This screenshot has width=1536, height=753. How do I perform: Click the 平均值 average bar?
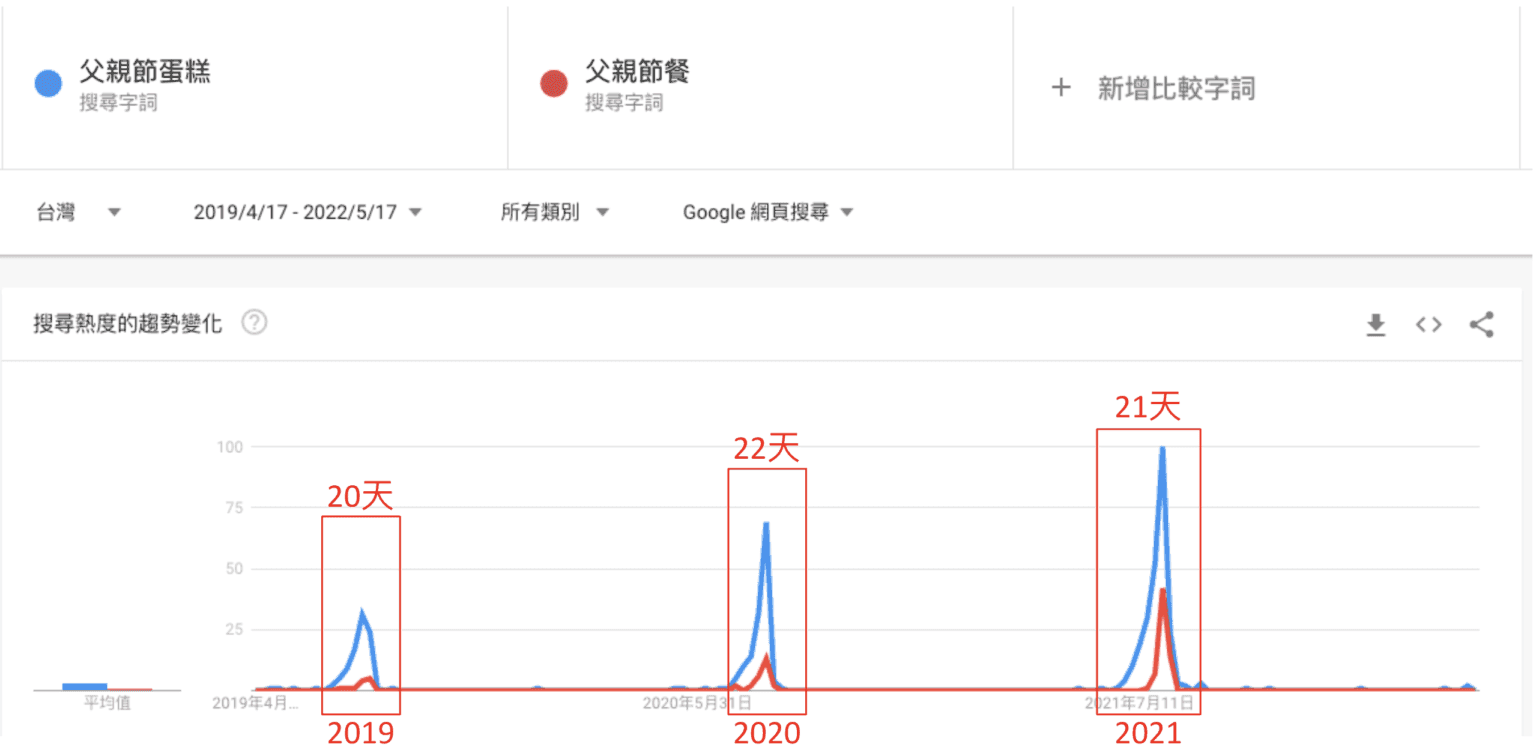tap(84, 686)
